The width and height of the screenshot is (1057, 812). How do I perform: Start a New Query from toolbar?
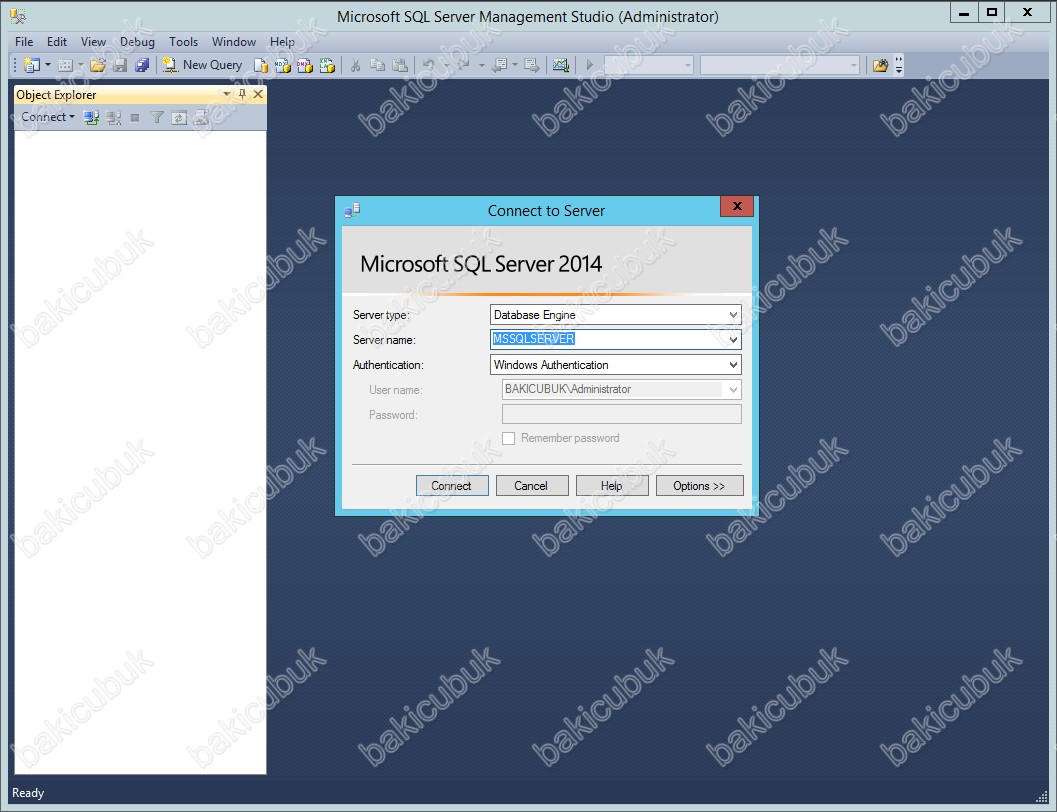[202, 65]
